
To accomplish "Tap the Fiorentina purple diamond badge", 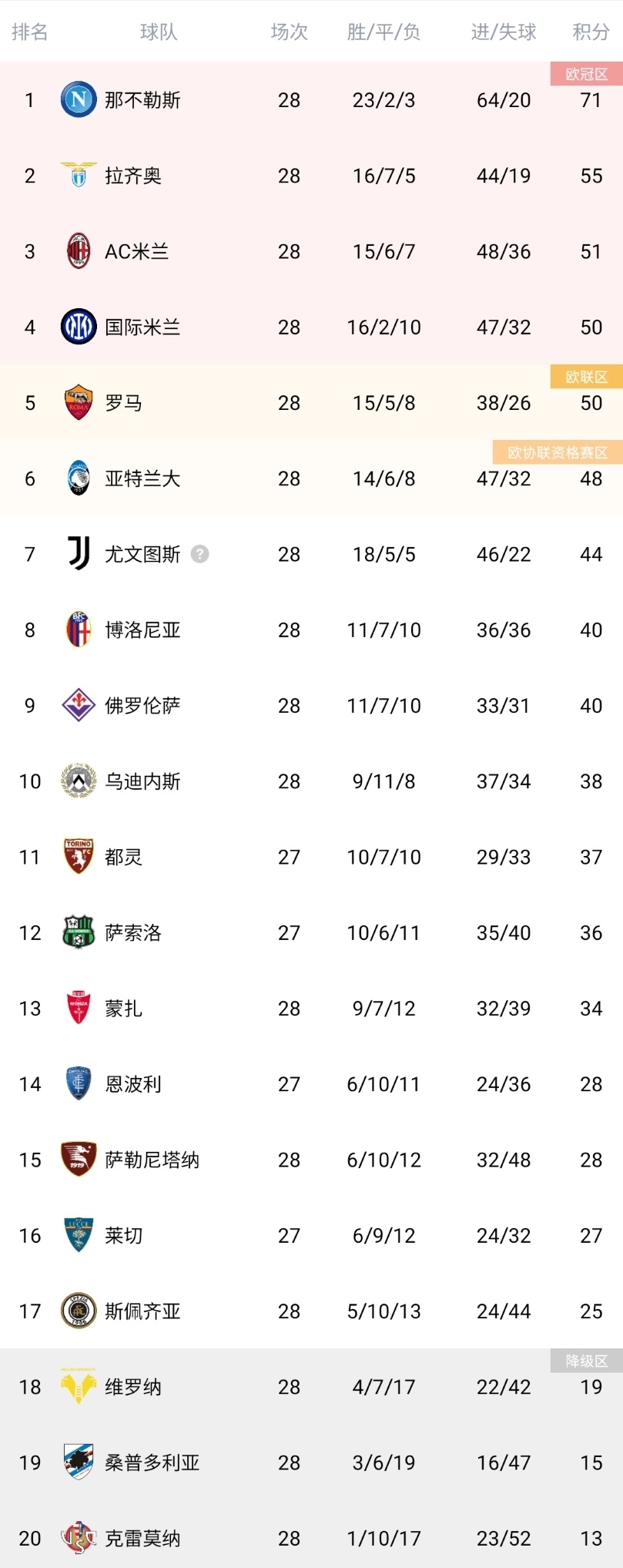I will [79, 705].
